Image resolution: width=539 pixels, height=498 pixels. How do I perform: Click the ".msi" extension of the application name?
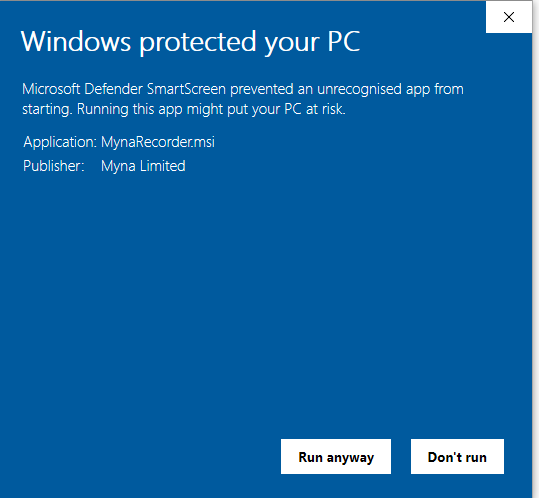point(204,142)
